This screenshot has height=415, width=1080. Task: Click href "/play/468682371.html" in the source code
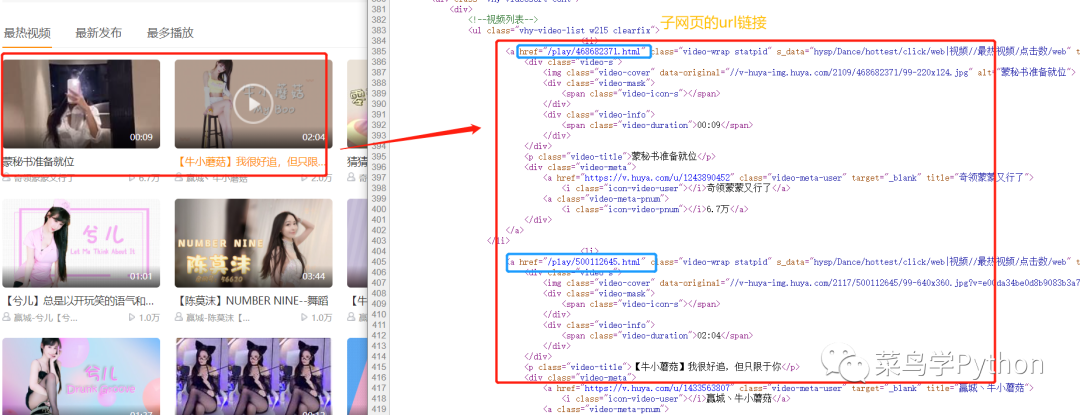coord(583,52)
